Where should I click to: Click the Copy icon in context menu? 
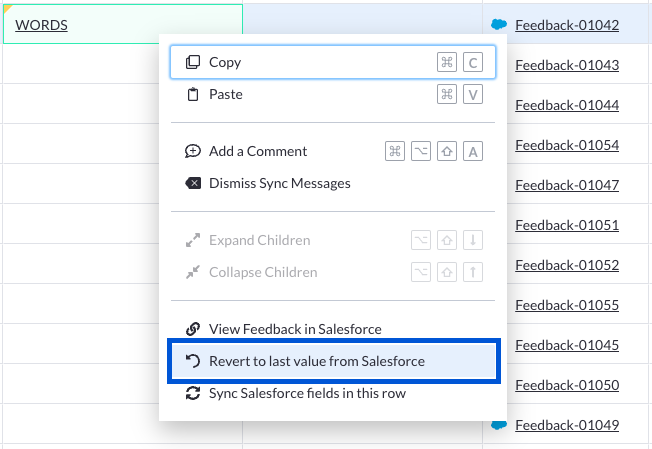pyautogui.click(x=193, y=62)
